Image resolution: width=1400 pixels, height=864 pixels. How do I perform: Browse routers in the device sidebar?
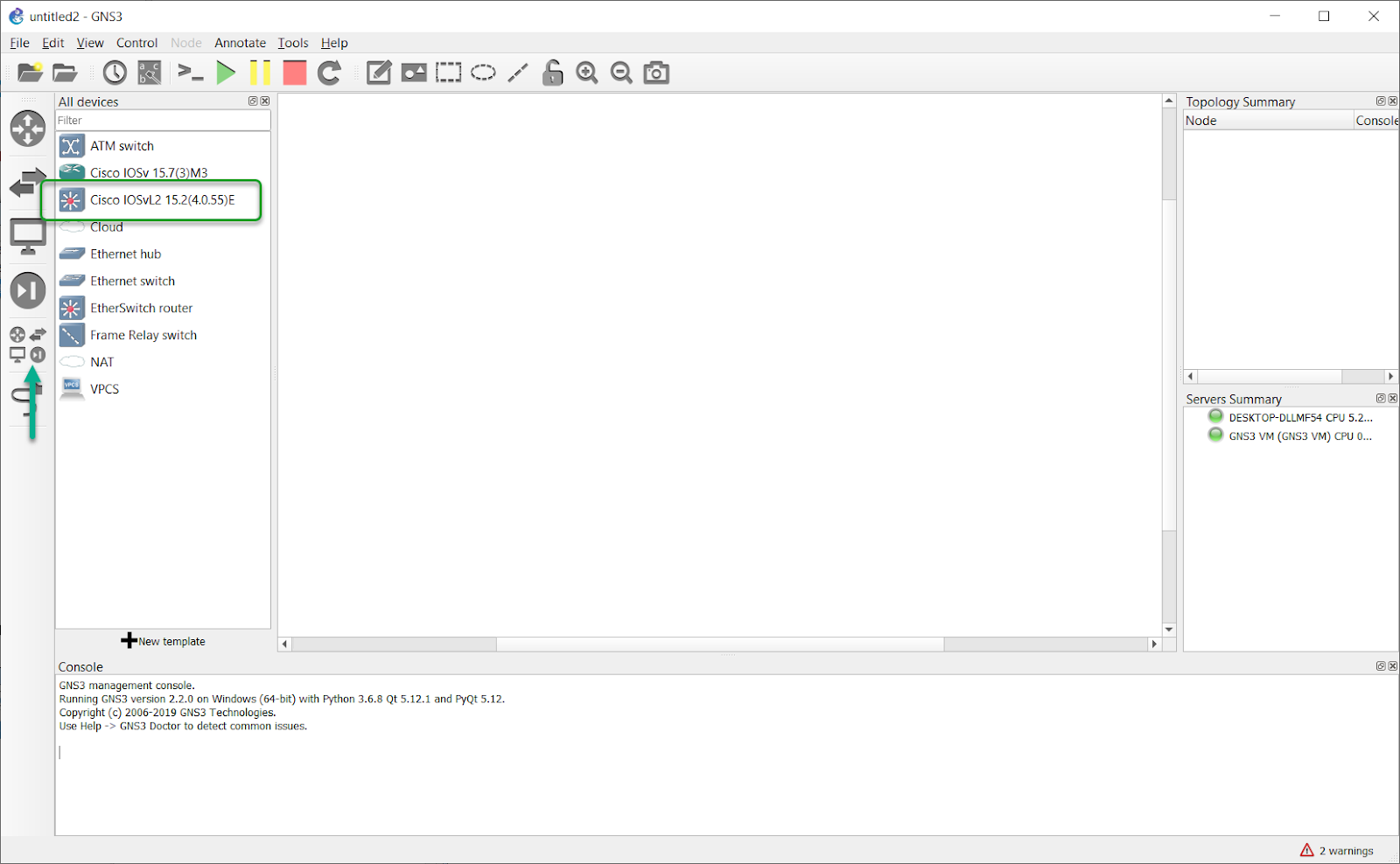(x=28, y=129)
